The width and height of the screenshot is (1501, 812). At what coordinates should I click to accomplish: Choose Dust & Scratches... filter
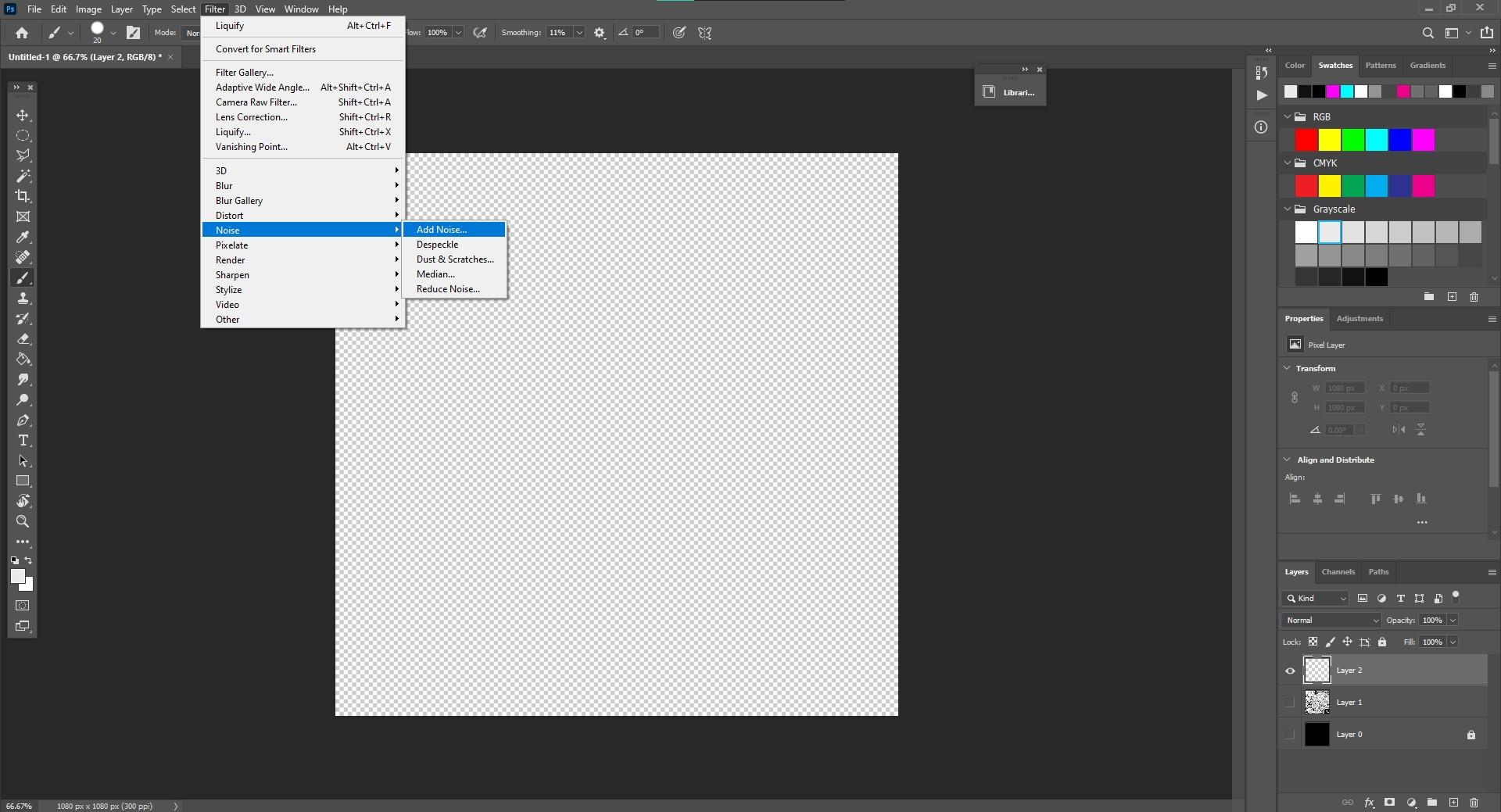pos(455,259)
